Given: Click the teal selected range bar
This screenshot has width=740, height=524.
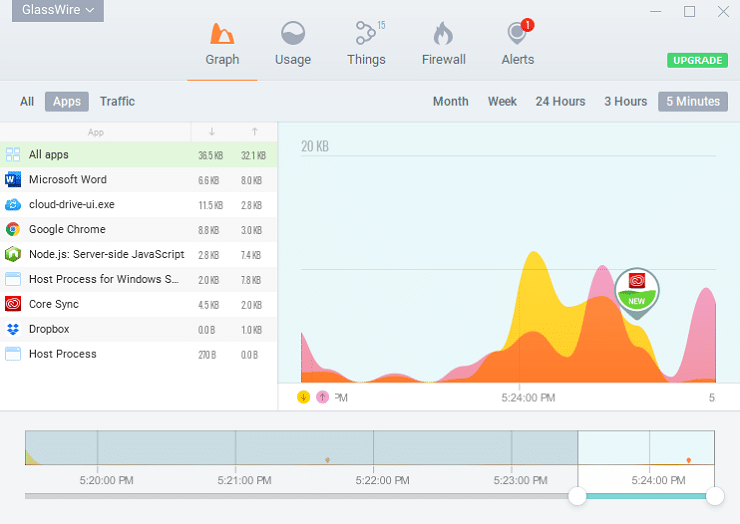Looking at the screenshot, I should [646, 496].
